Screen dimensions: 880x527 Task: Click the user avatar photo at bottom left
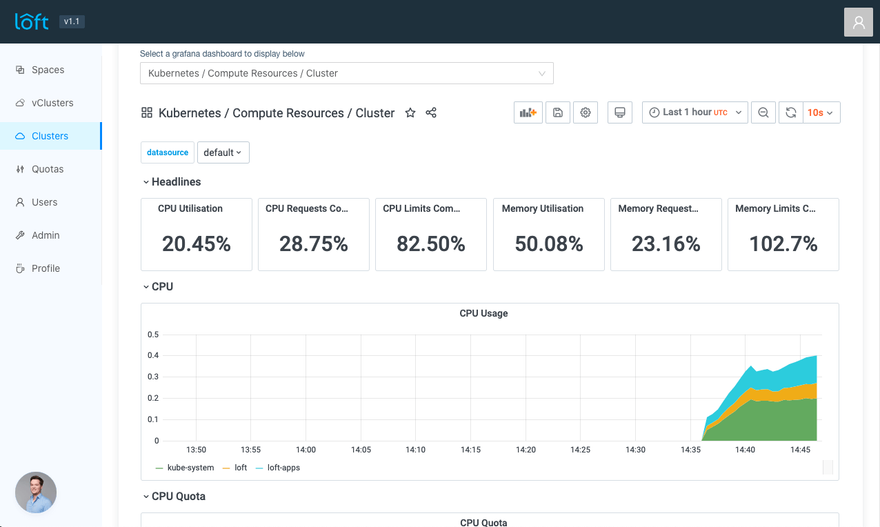pos(36,492)
